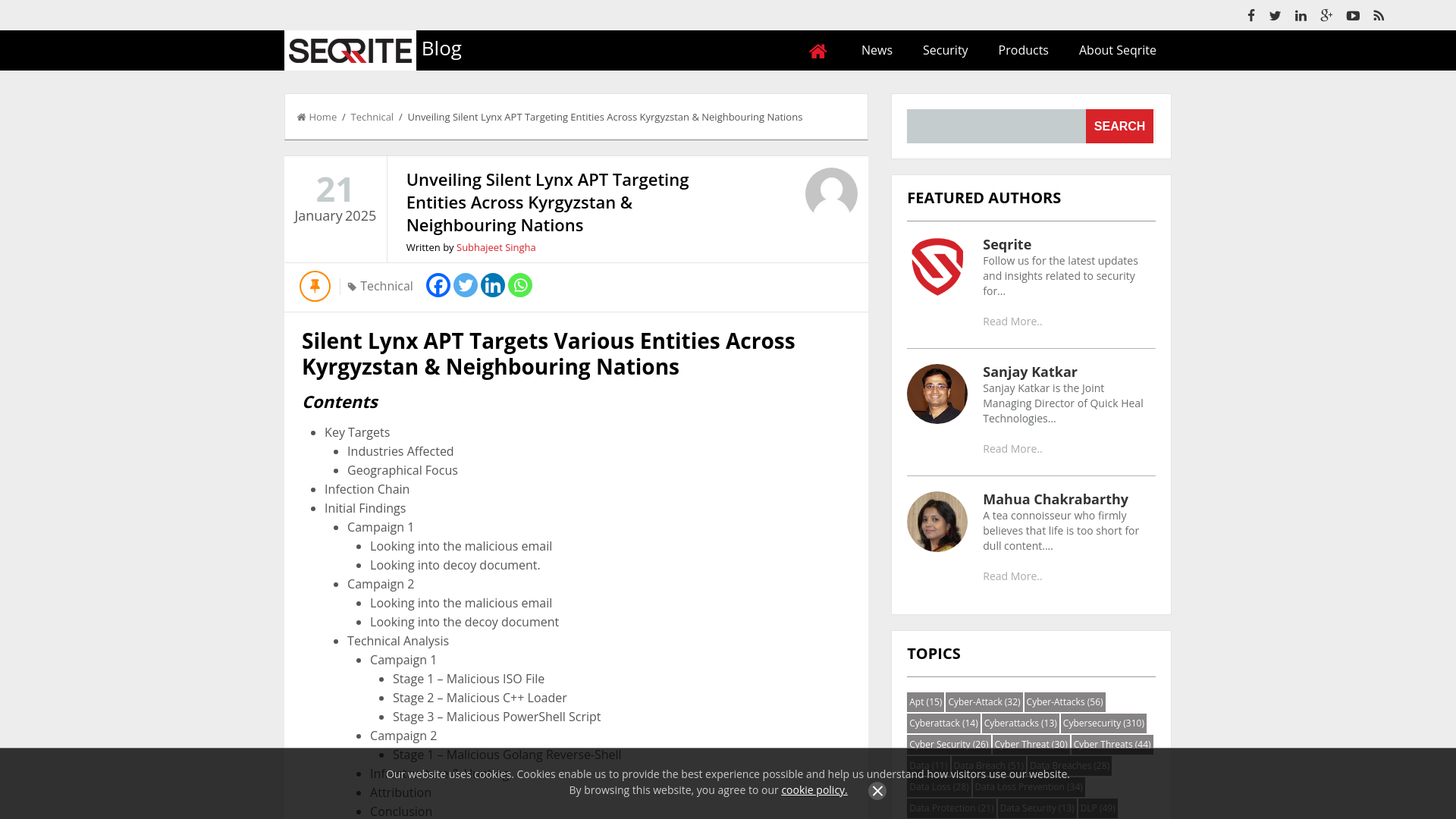Open the Security navigation menu item

tap(945, 50)
